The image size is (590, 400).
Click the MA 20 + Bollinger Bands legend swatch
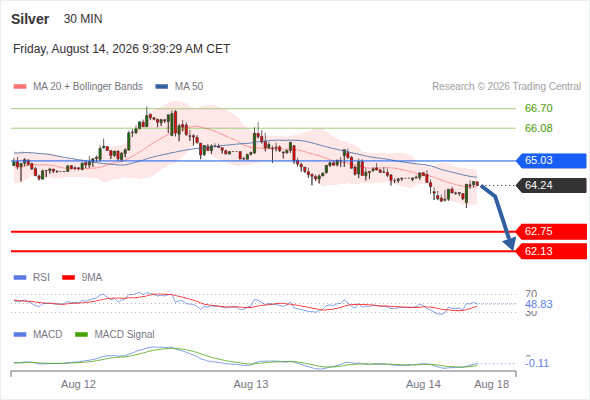click(20, 87)
